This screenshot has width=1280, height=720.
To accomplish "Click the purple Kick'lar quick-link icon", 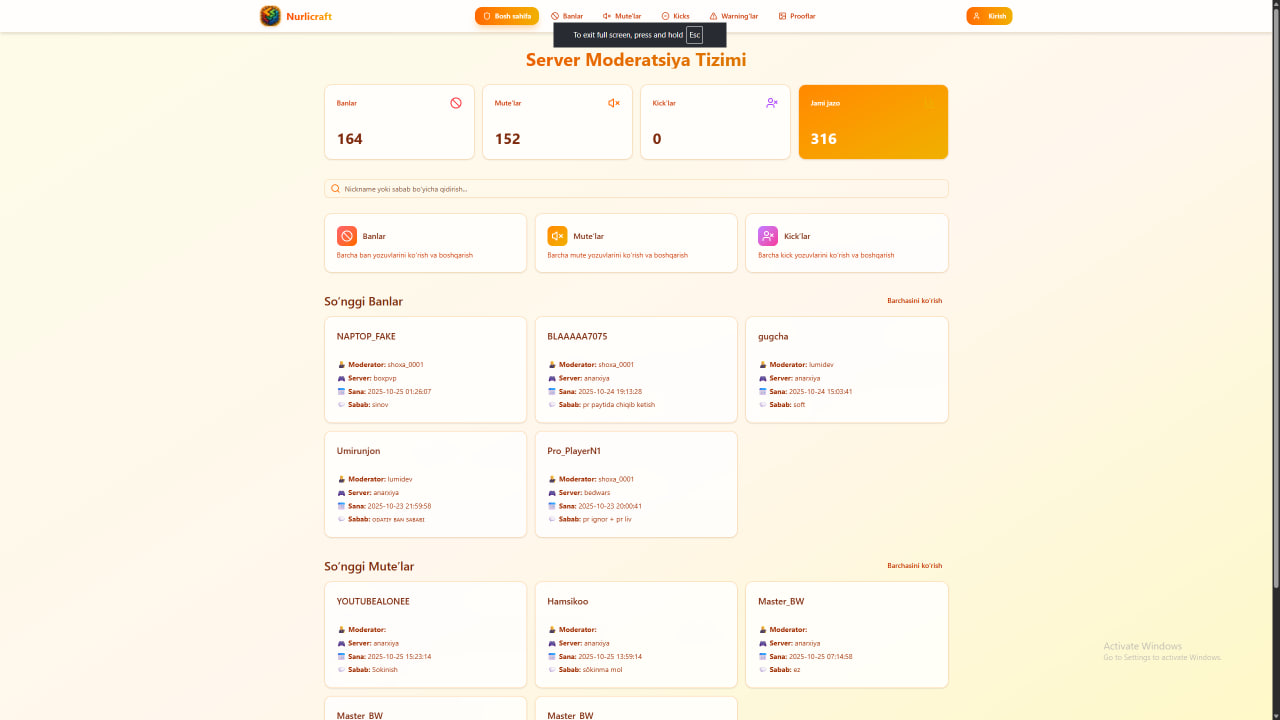I will point(768,236).
